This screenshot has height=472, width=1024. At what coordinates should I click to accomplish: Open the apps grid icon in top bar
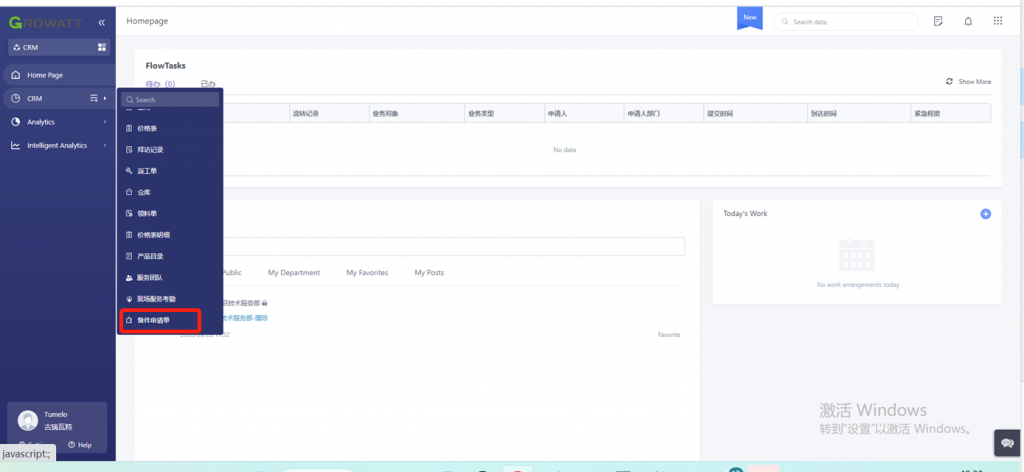pyautogui.click(x=998, y=21)
